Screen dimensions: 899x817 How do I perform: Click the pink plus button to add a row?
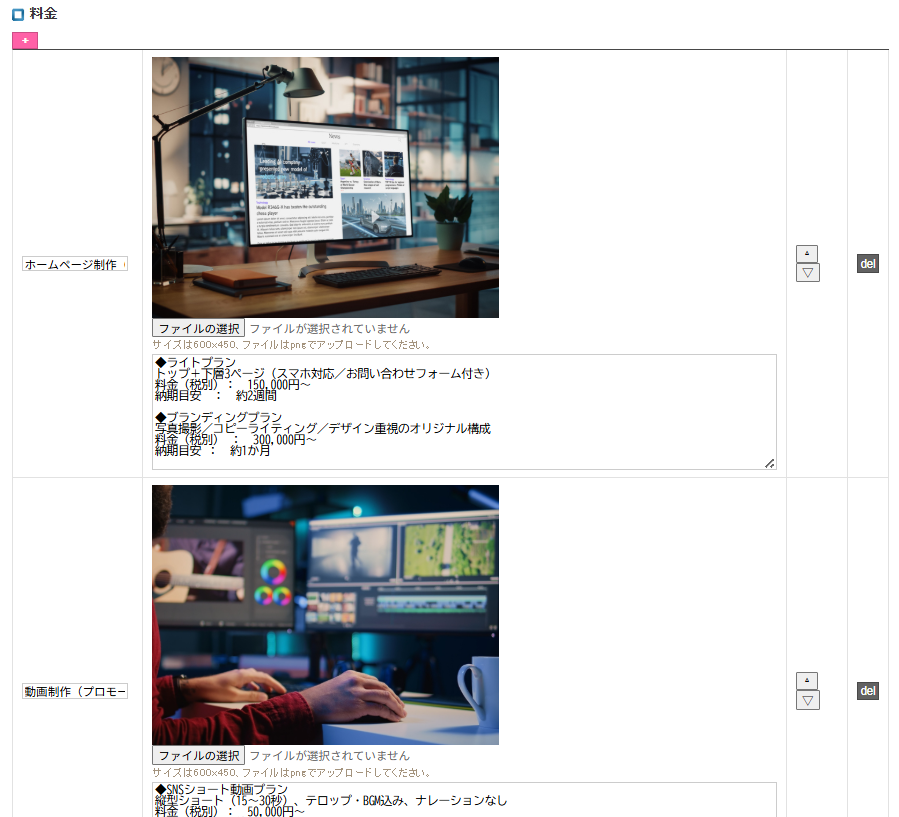[x=25, y=40]
